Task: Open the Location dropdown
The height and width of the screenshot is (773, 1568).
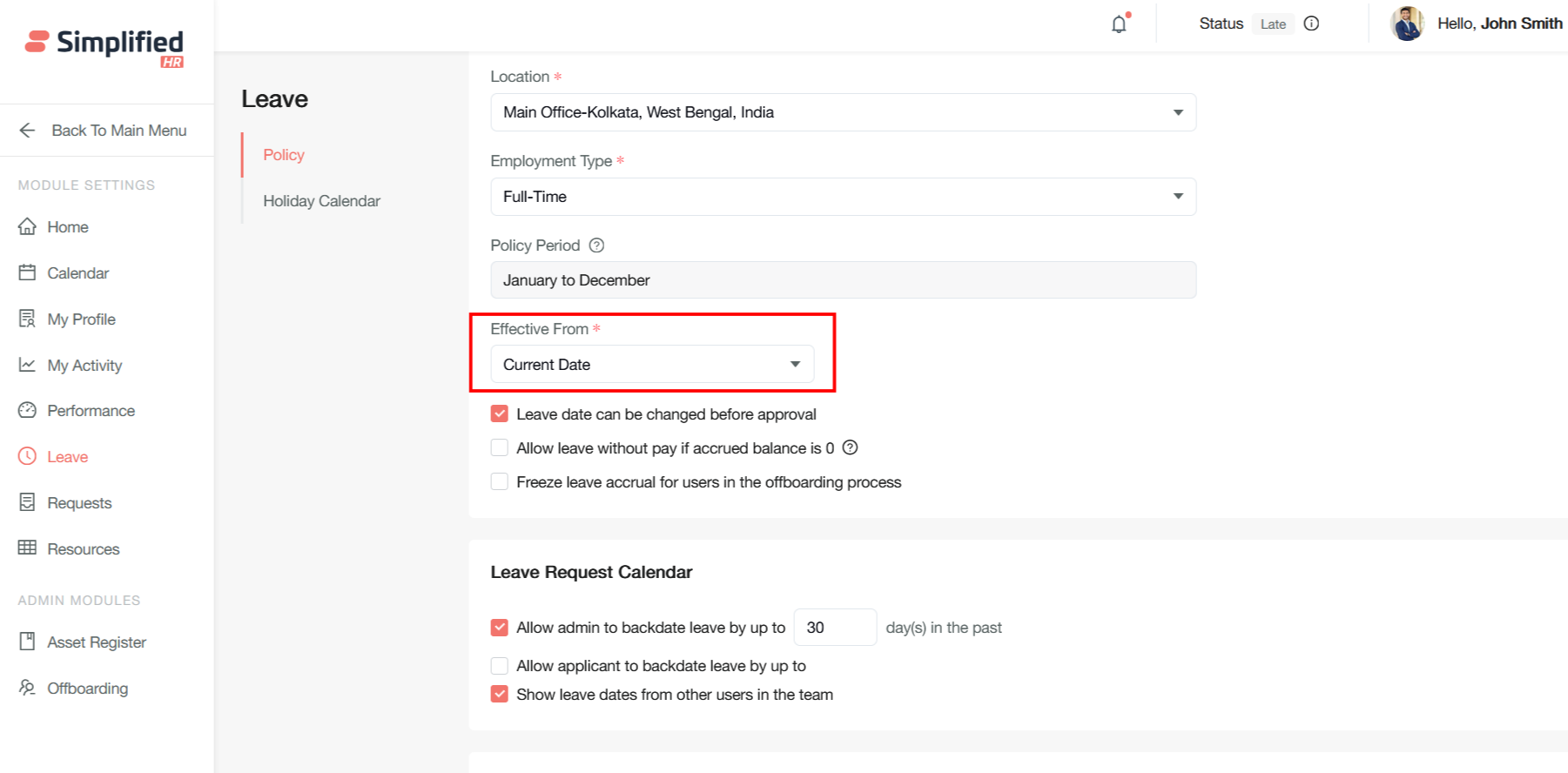Action: coord(843,112)
